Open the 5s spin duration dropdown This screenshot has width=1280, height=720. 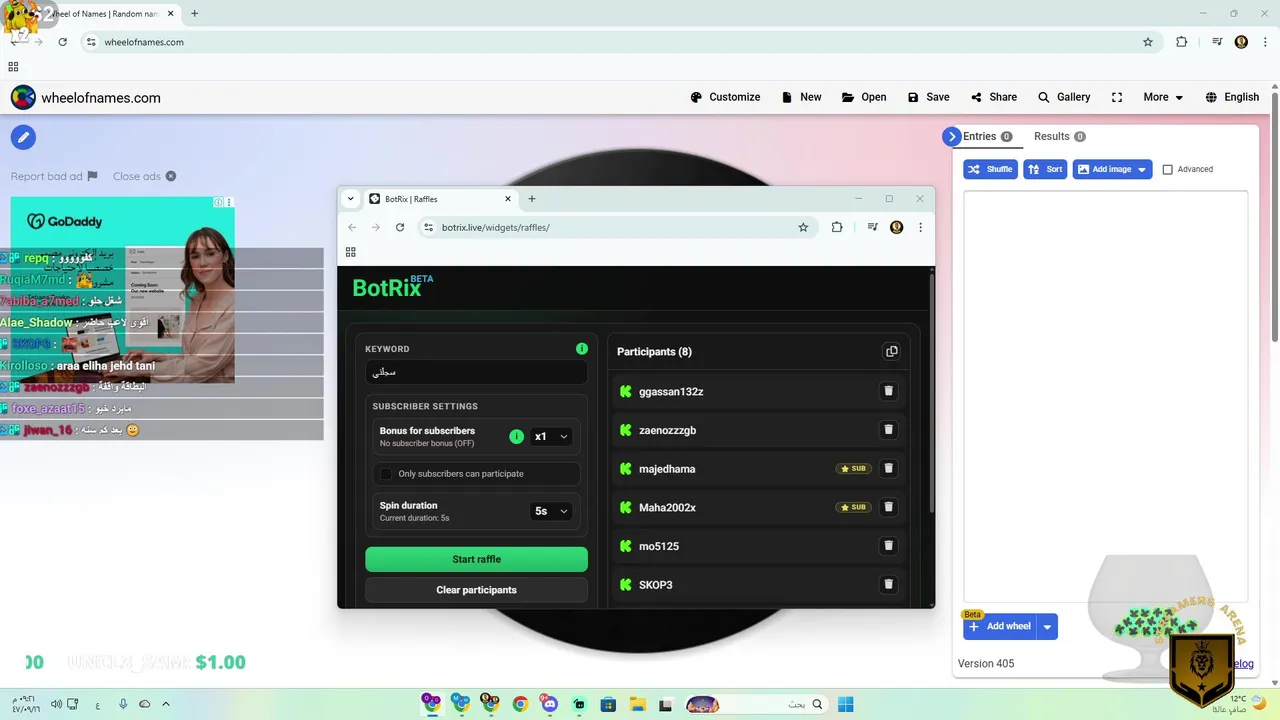tap(551, 511)
